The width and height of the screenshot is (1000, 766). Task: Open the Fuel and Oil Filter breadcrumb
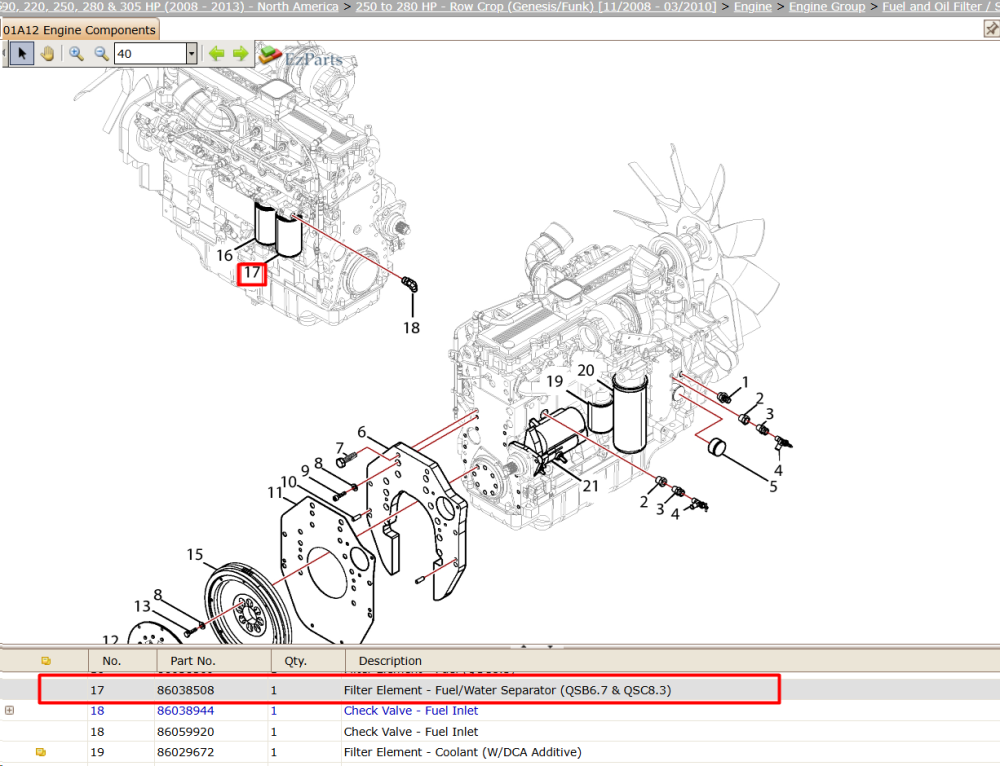coord(941,6)
